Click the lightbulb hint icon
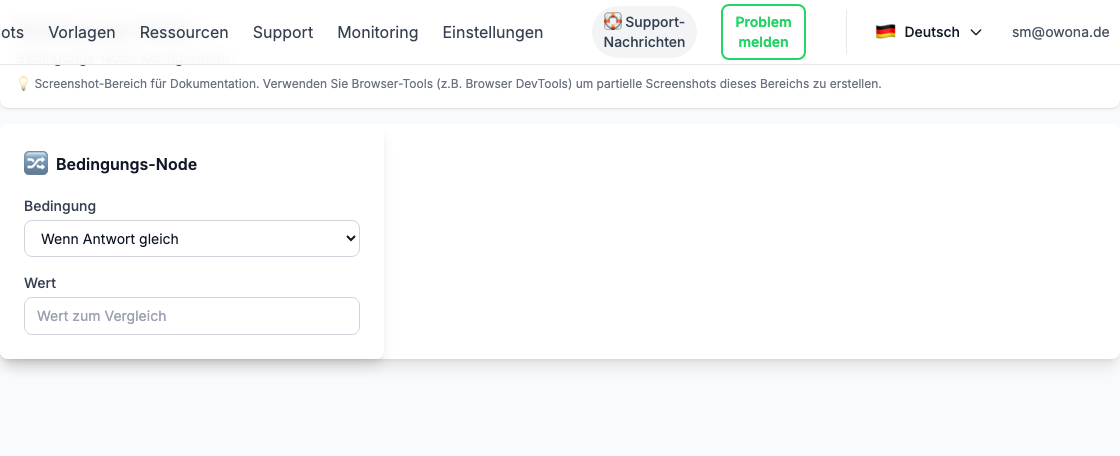The height and width of the screenshot is (456, 1120). [23, 84]
